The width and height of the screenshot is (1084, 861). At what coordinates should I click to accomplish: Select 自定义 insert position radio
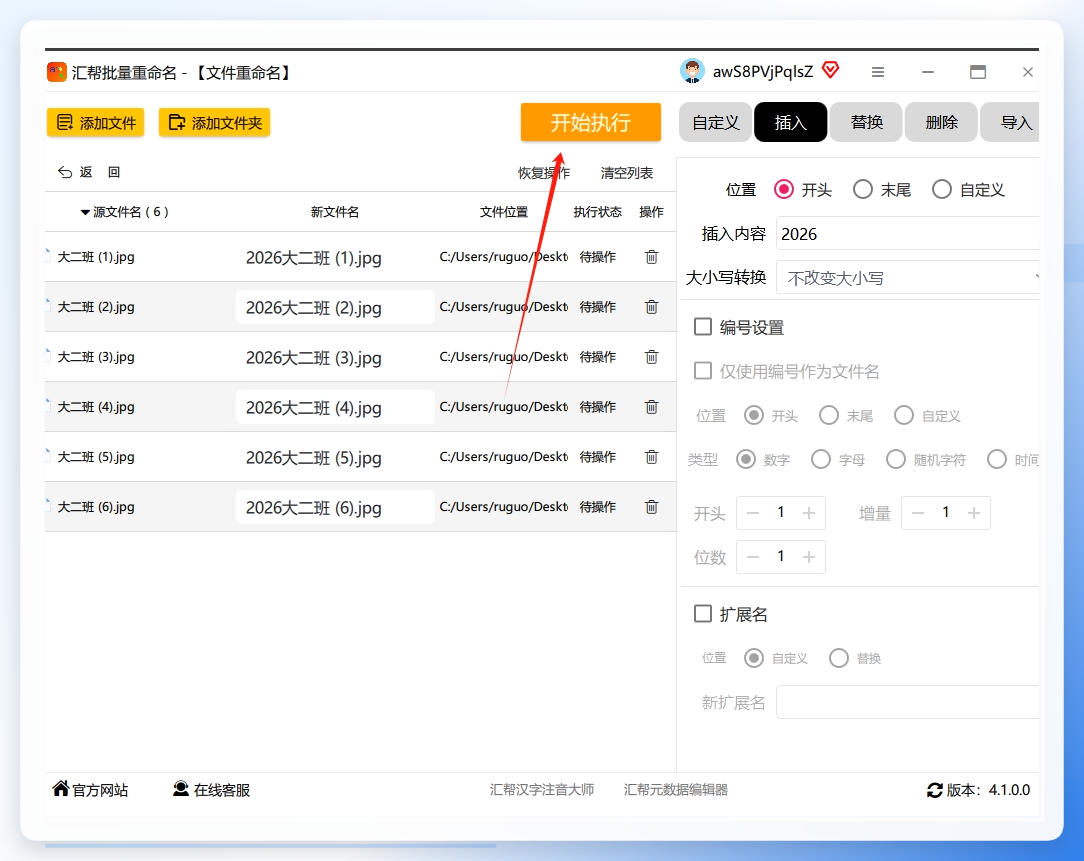click(942, 189)
